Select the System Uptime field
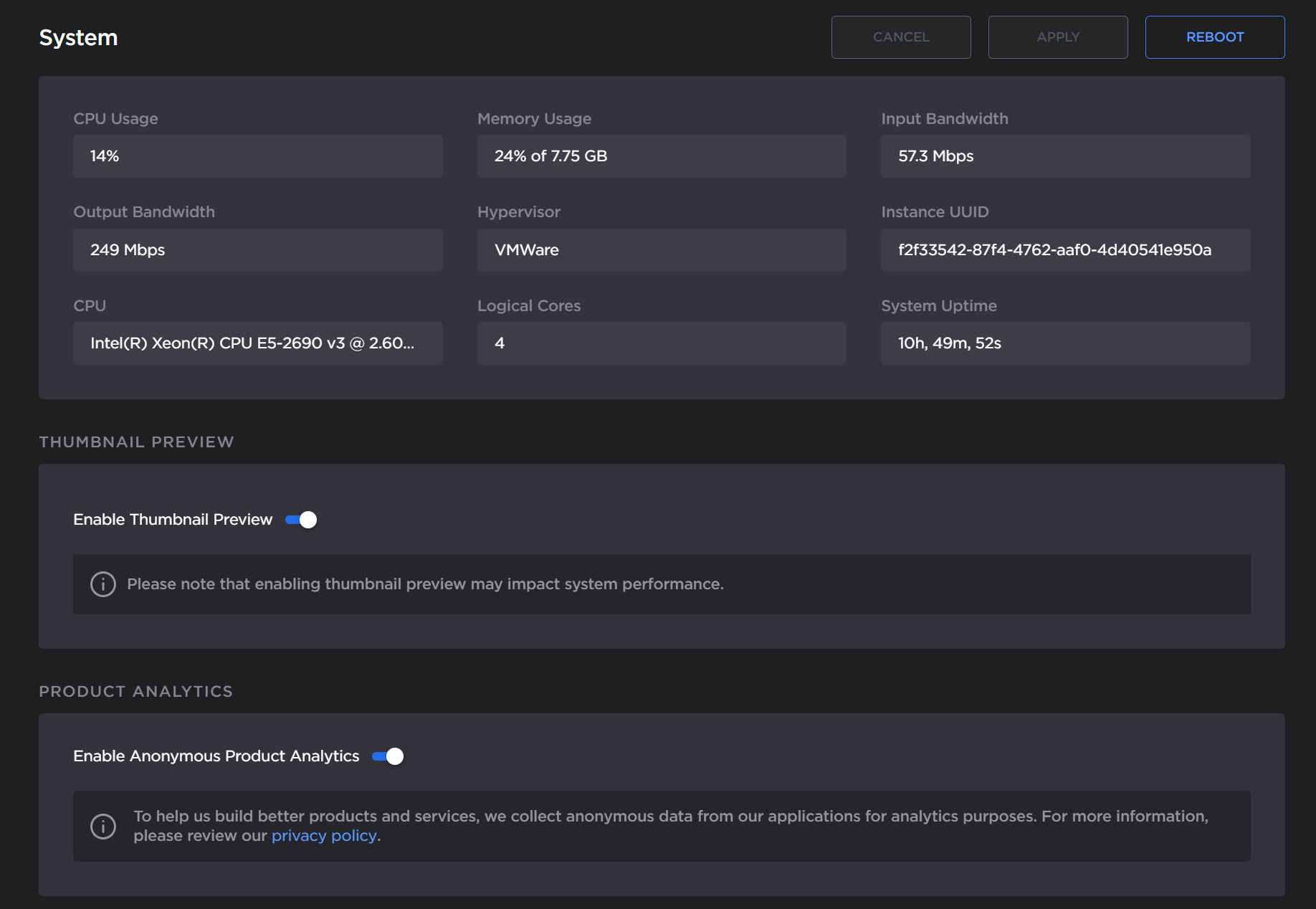This screenshot has height=909, width=1316. coord(1065,343)
